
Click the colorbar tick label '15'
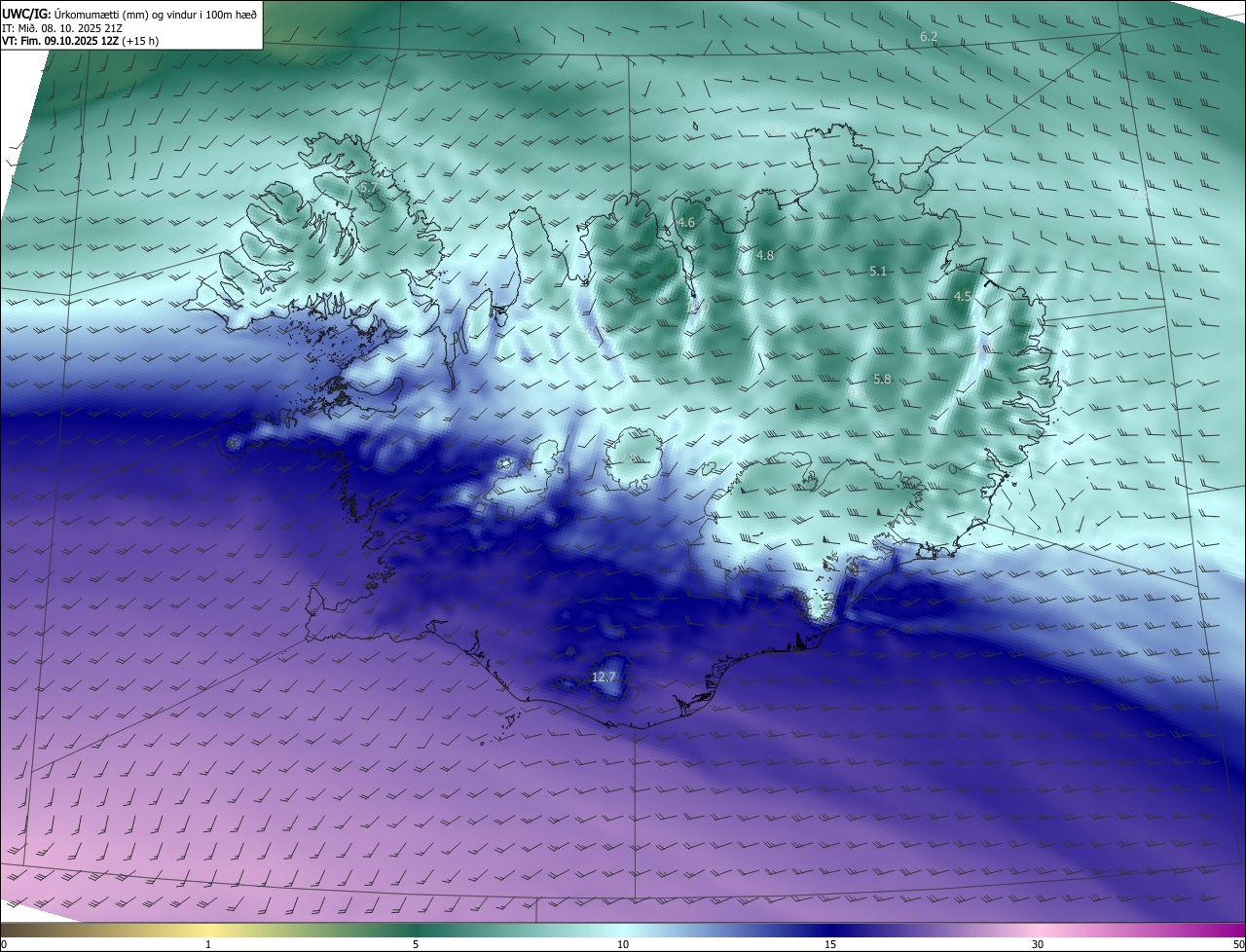point(830,944)
